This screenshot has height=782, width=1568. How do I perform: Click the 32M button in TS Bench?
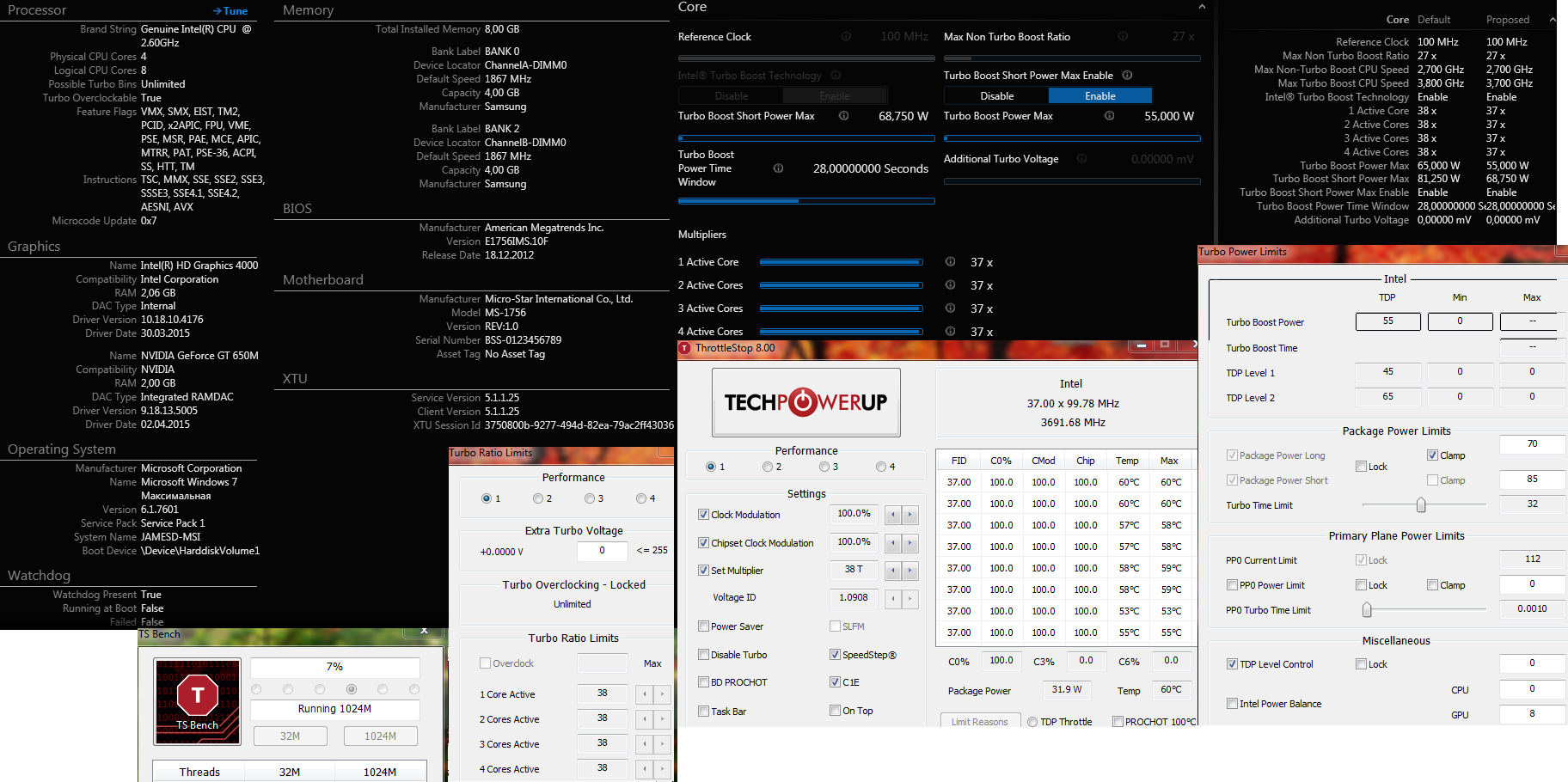coord(291,736)
